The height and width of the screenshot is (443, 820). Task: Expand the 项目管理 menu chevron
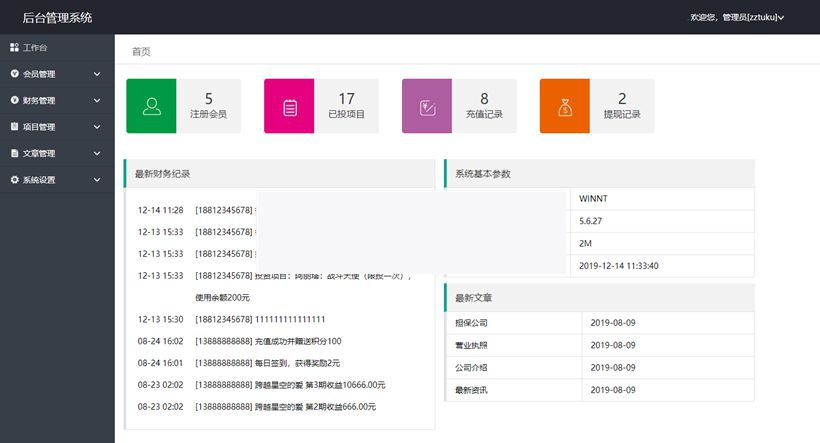(x=97, y=127)
